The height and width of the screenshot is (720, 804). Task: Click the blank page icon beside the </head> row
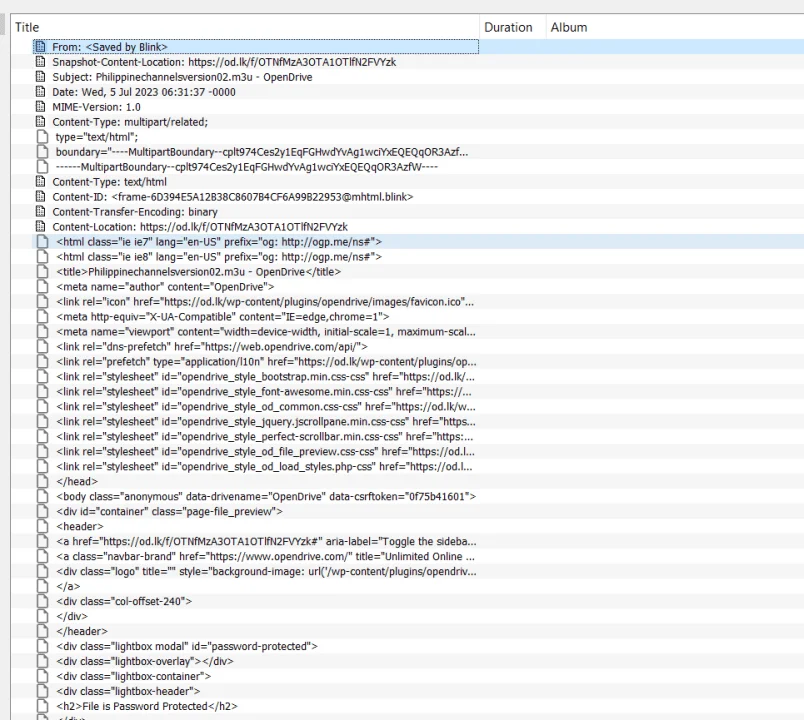[42, 481]
